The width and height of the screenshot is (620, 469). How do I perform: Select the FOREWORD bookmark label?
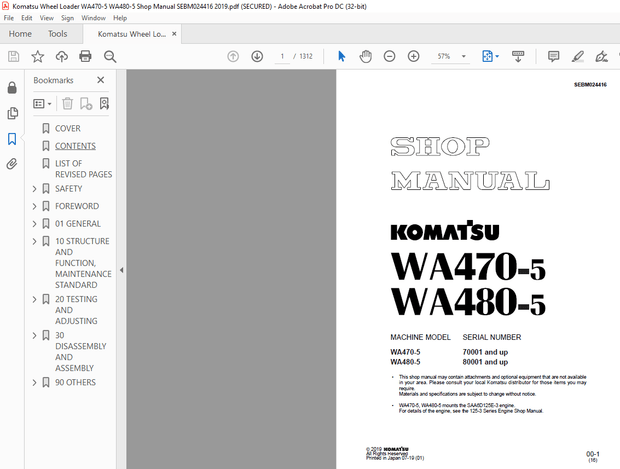click(77, 206)
